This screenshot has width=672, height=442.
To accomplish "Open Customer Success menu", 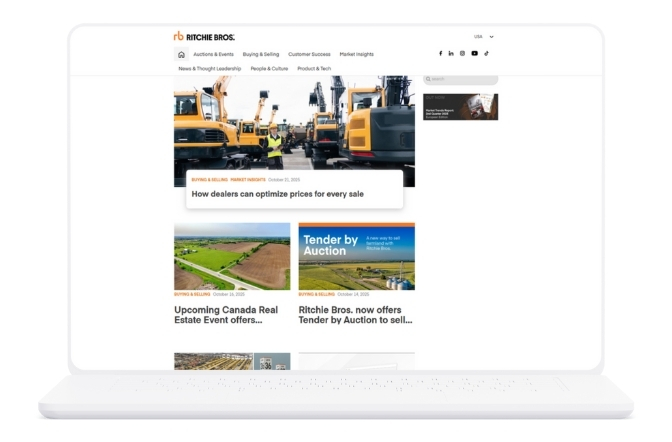I will coord(309,54).
